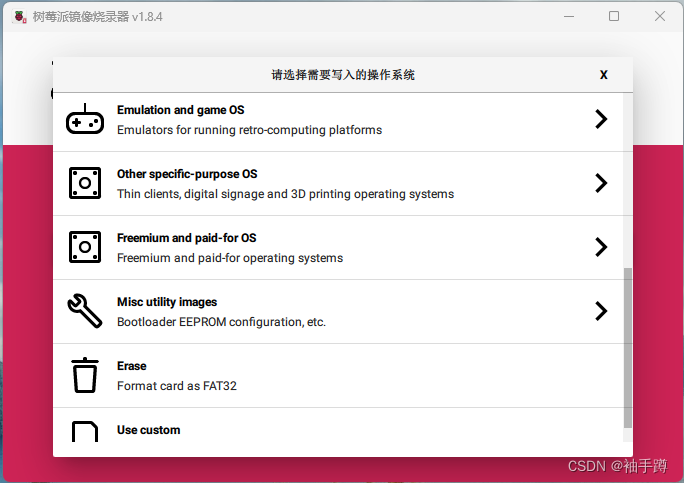This screenshot has width=684, height=483.
Task: Maximize the Raspberry Pi Imager window
Action: (614, 17)
